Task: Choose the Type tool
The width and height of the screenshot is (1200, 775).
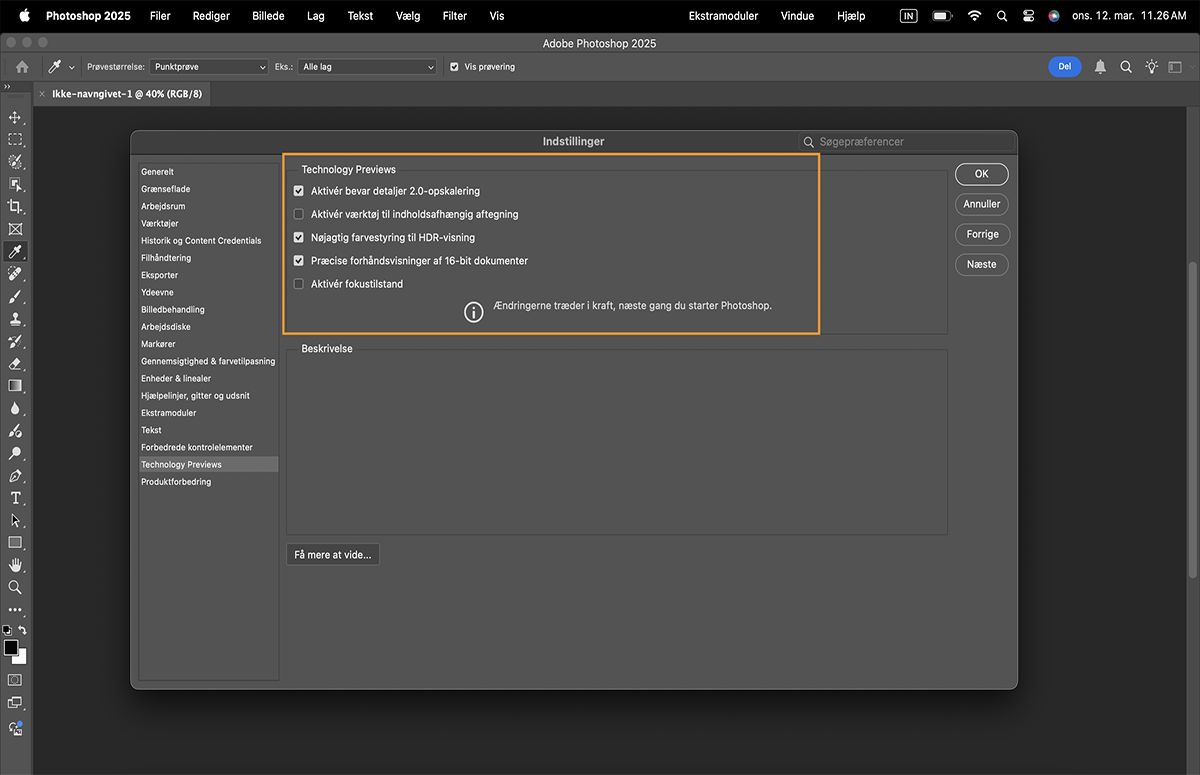Action: click(x=15, y=498)
